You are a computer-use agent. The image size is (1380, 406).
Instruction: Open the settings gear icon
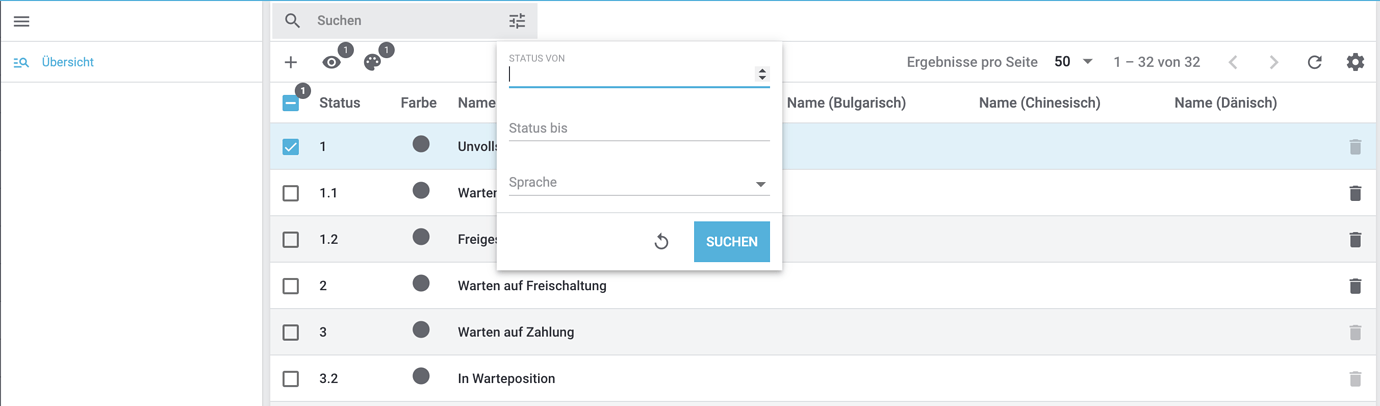tap(1355, 62)
